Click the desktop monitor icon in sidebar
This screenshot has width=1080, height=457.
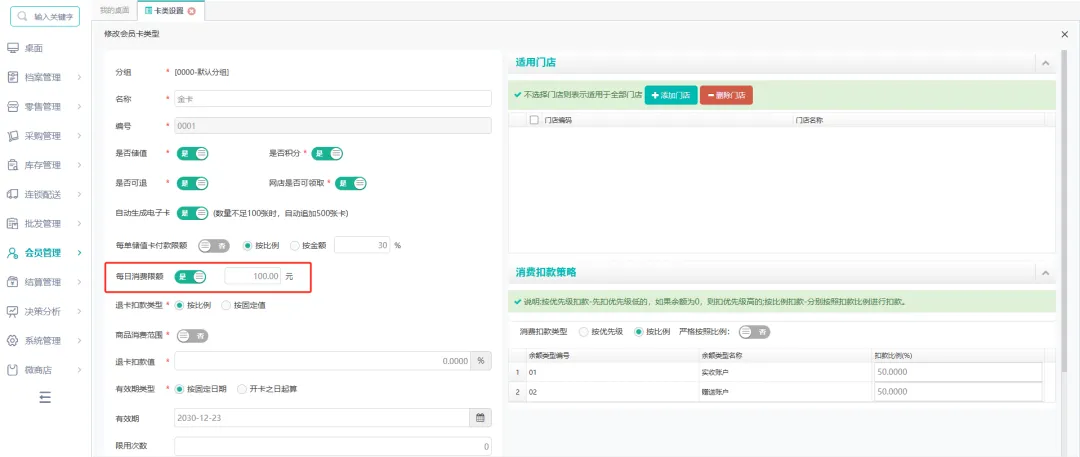(x=12, y=48)
